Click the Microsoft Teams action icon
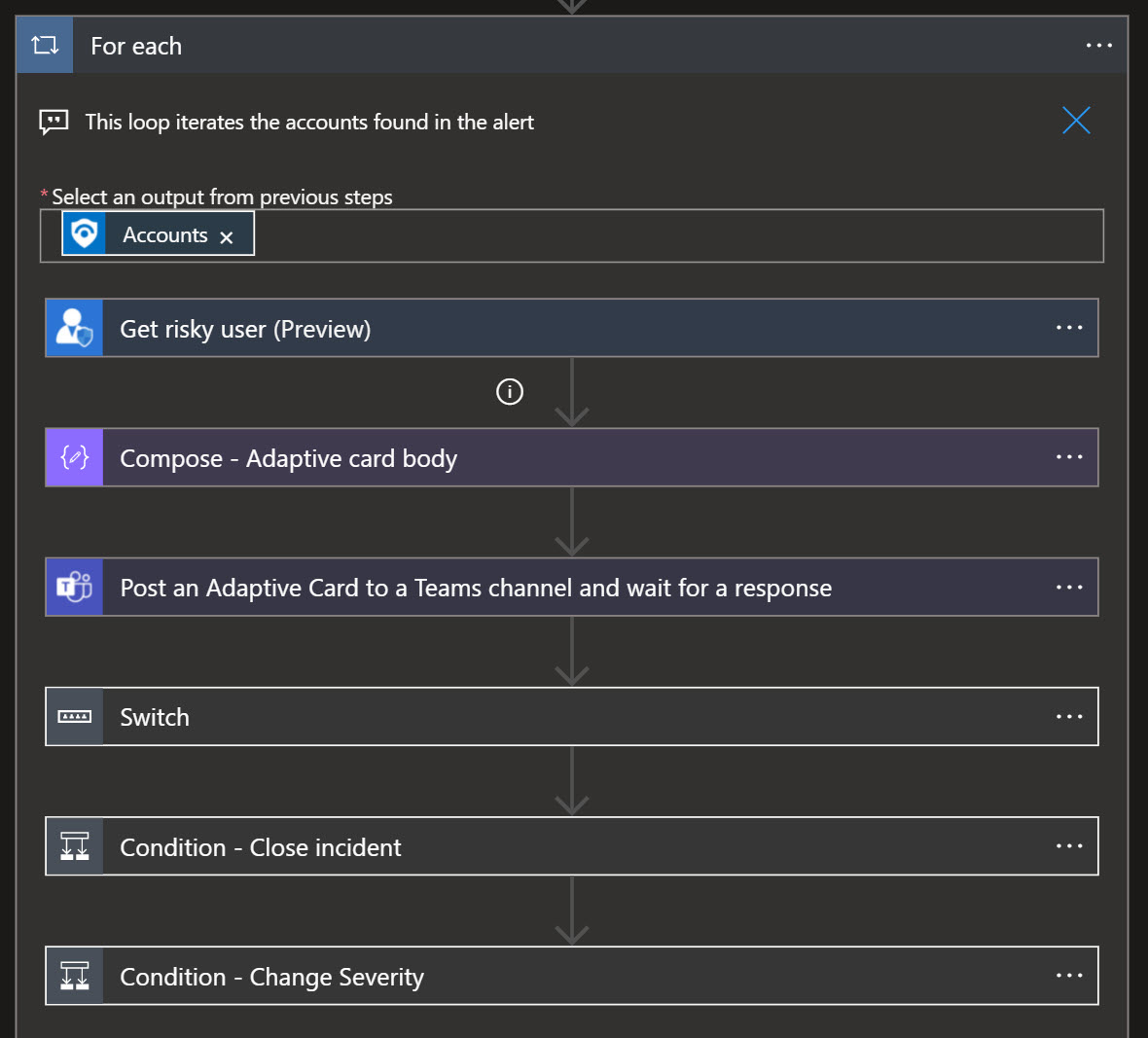Image resolution: width=1148 pixels, height=1038 pixels. [x=75, y=587]
